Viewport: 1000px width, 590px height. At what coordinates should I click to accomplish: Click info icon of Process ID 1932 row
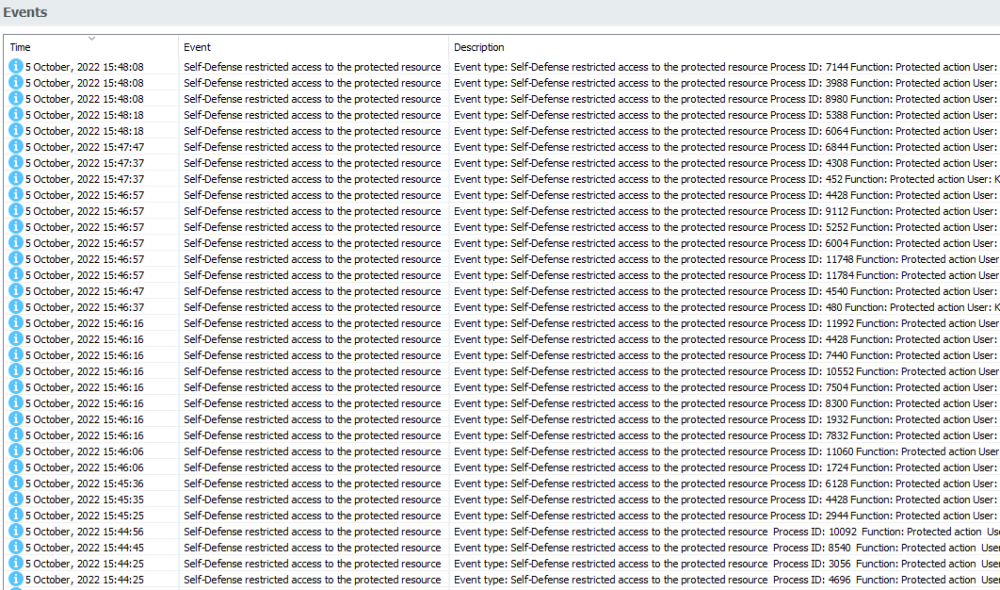pyautogui.click(x=16, y=418)
